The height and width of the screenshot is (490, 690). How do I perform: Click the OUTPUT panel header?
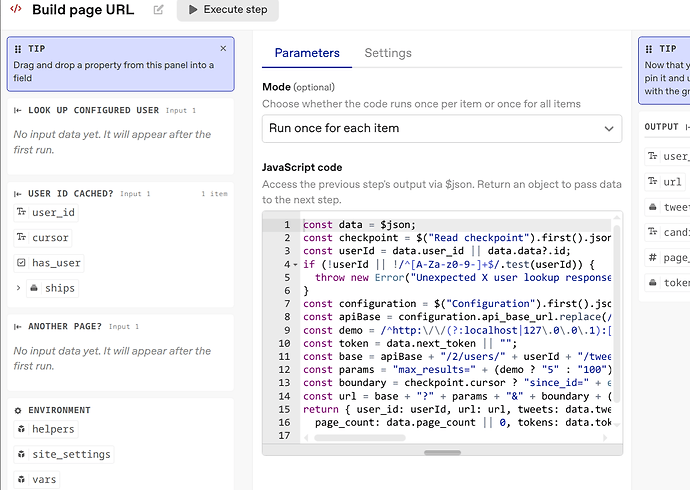(661, 127)
